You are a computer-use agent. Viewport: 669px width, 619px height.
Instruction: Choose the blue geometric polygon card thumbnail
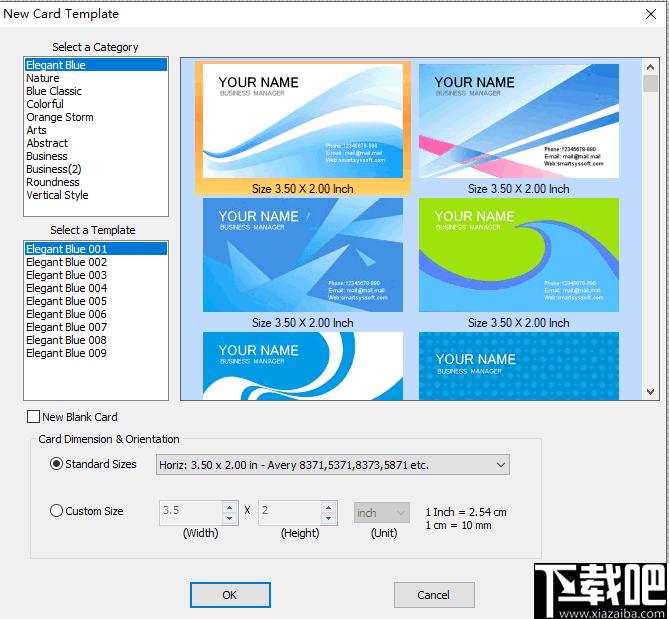coord(303,255)
